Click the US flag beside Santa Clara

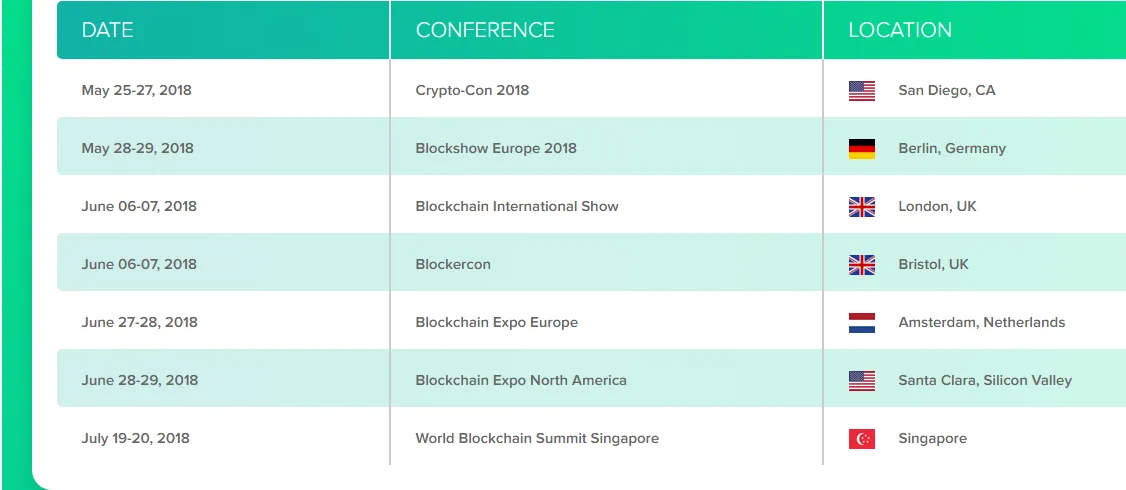tap(862, 381)
